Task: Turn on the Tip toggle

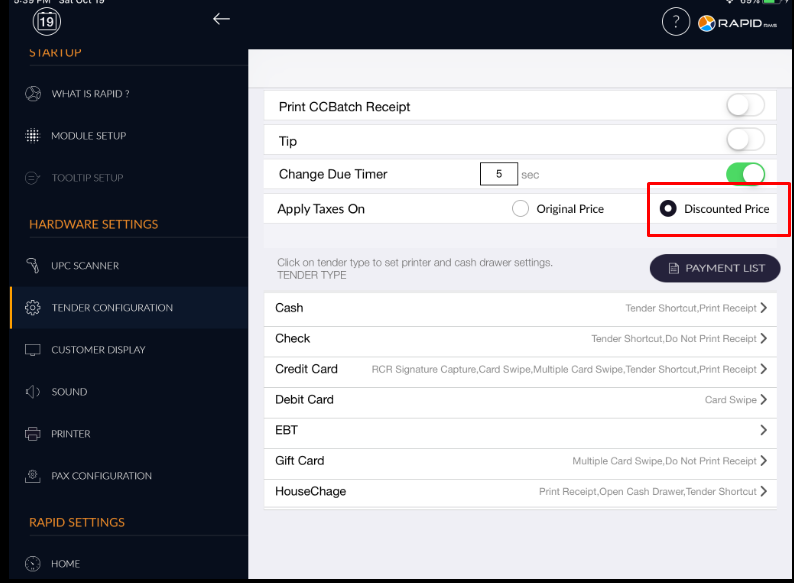Action: tap(745, 140)
